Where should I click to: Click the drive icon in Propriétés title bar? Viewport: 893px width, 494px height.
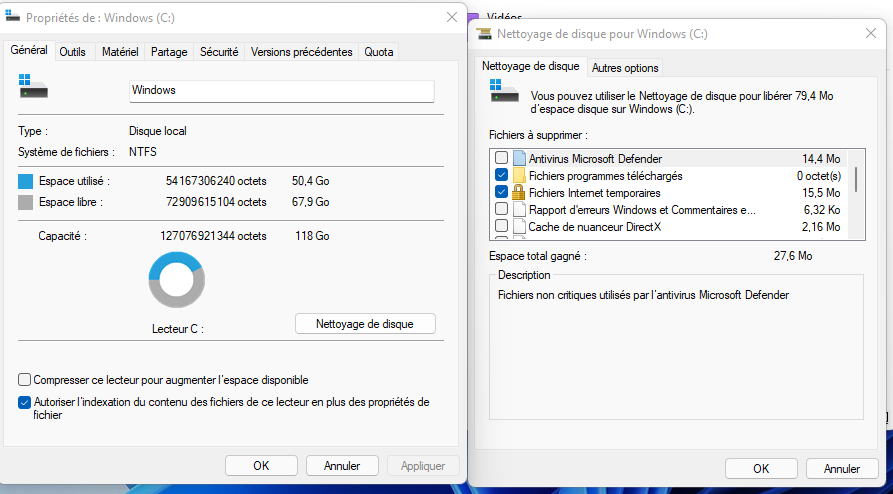coord(13,16)
